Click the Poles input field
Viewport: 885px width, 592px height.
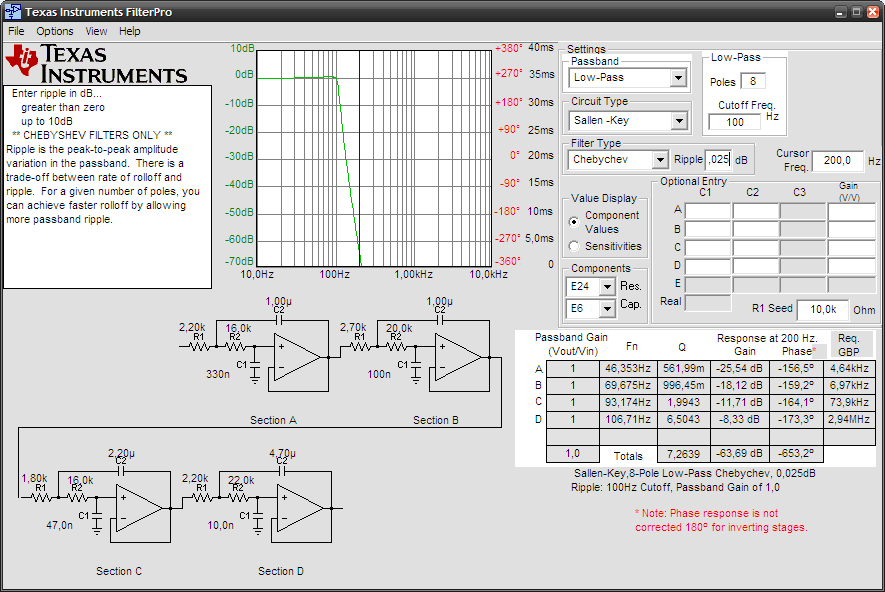tap(753, 81)
